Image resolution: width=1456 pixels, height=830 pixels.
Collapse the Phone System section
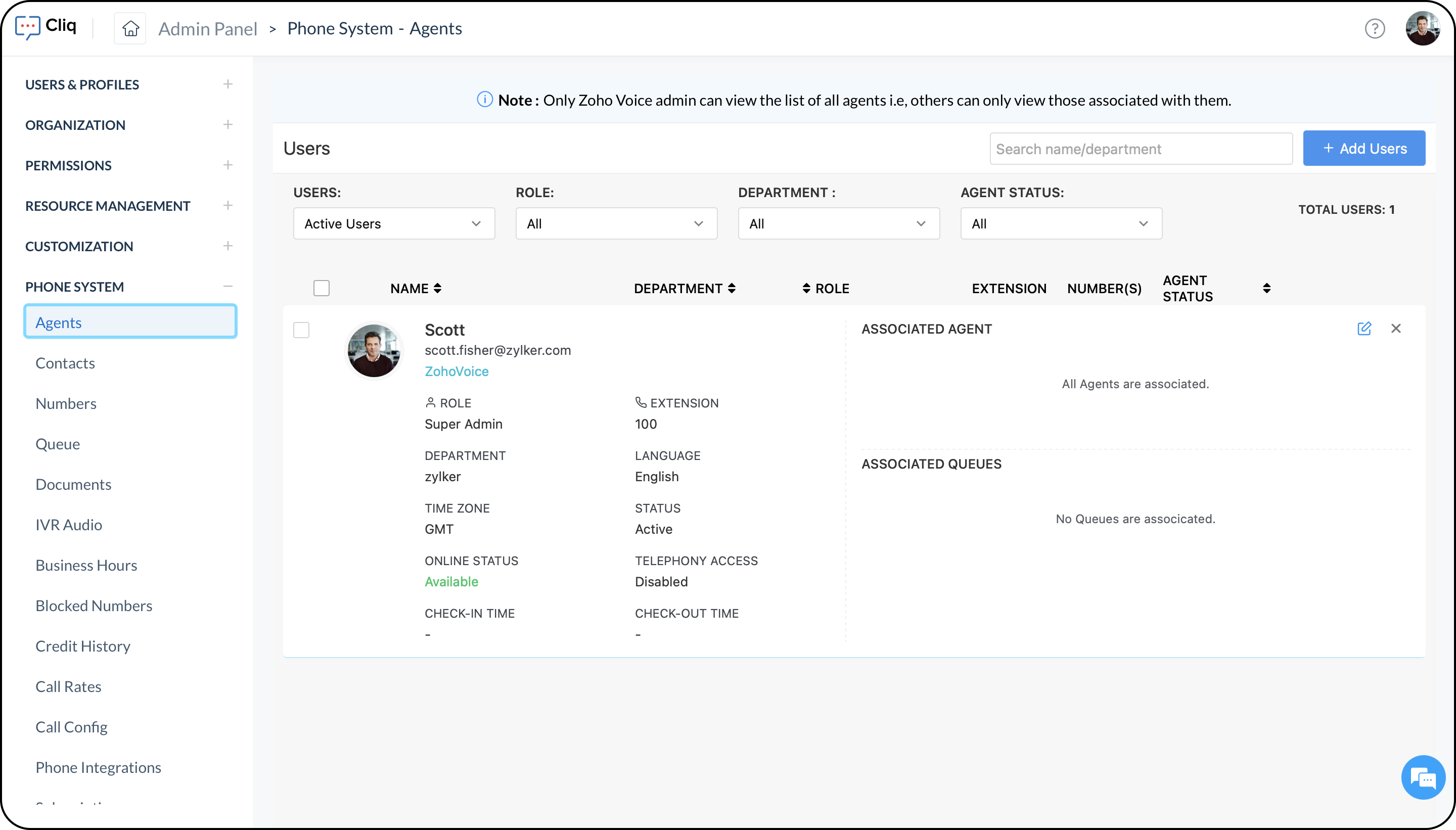point(228,286)
